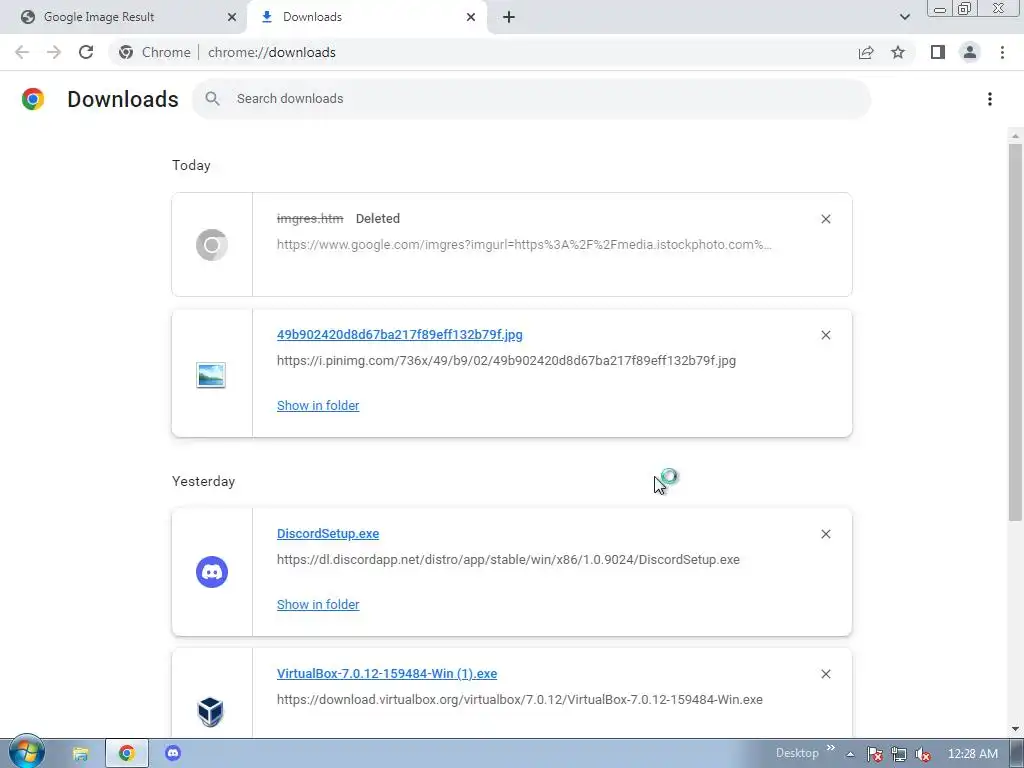Go back using the browser back arrow
Viewport: 1024px width, 768px height.
point(22,52)
